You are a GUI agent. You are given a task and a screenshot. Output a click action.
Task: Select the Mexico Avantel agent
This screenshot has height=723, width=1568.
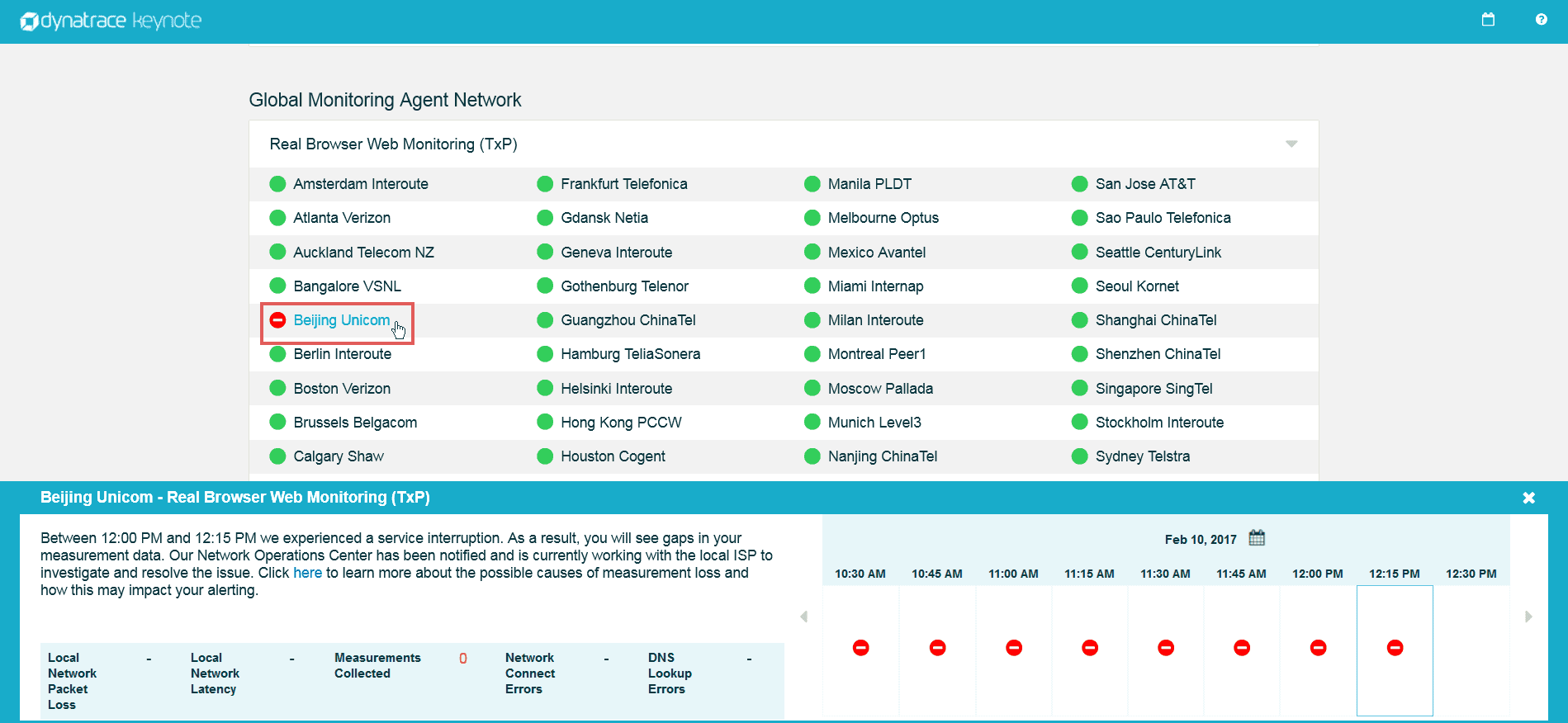[877, 253]
